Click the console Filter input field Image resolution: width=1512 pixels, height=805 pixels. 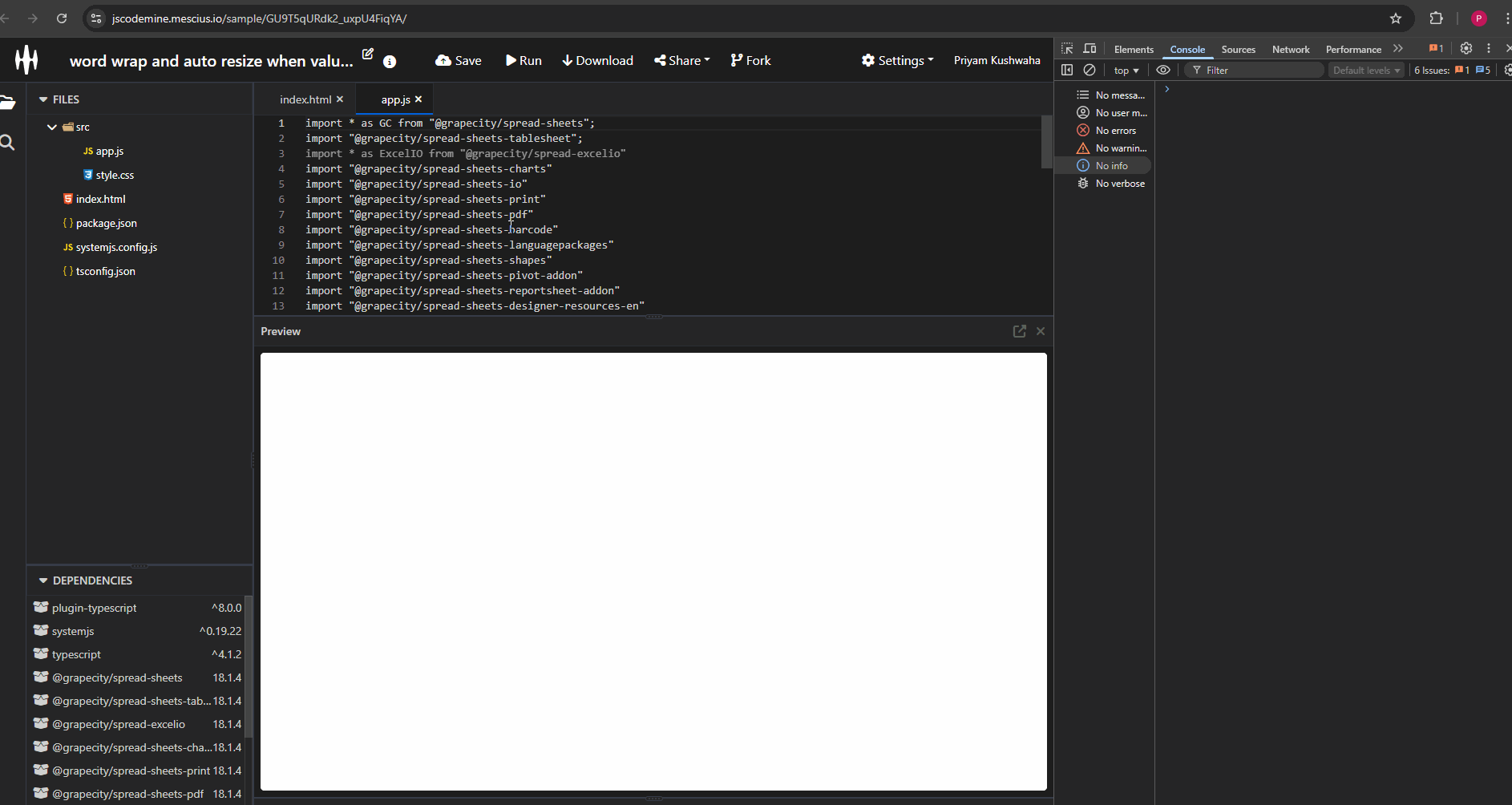coord(1255,71)
